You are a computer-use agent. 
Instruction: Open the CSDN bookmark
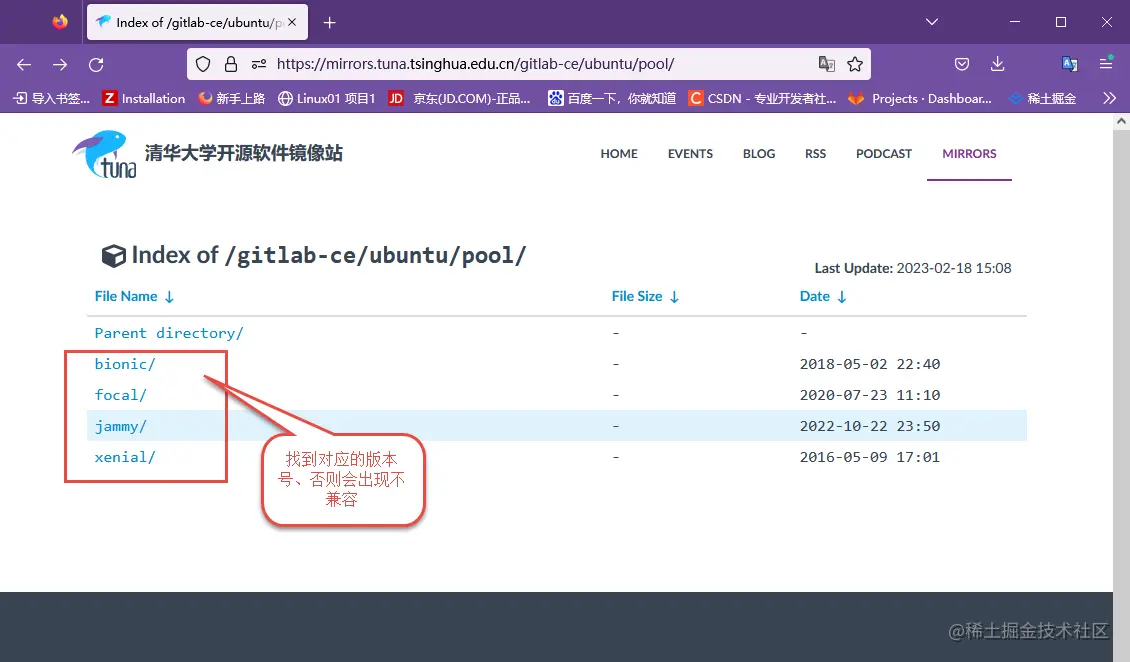(762, 98)
